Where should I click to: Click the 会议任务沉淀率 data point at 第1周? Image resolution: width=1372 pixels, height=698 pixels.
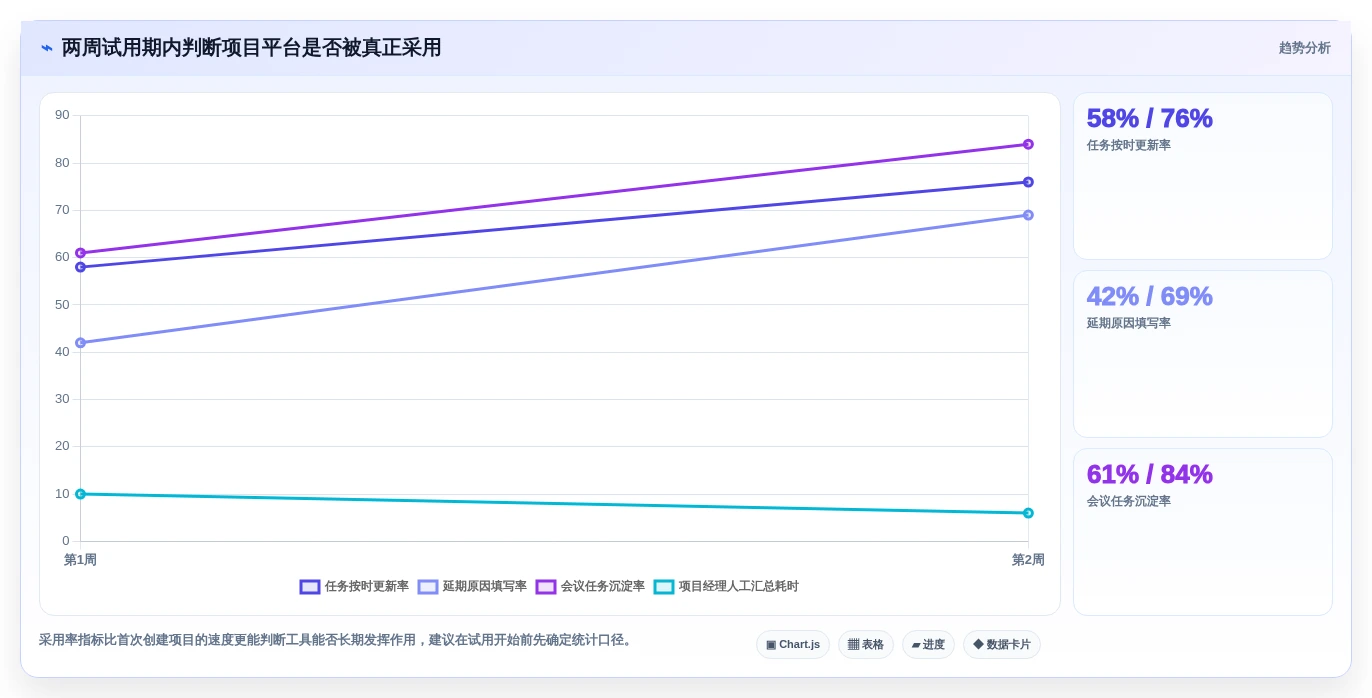pos(80,253)
